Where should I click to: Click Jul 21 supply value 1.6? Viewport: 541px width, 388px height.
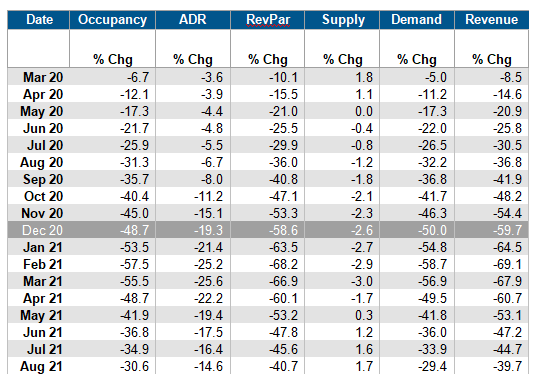tap(364, 349)
